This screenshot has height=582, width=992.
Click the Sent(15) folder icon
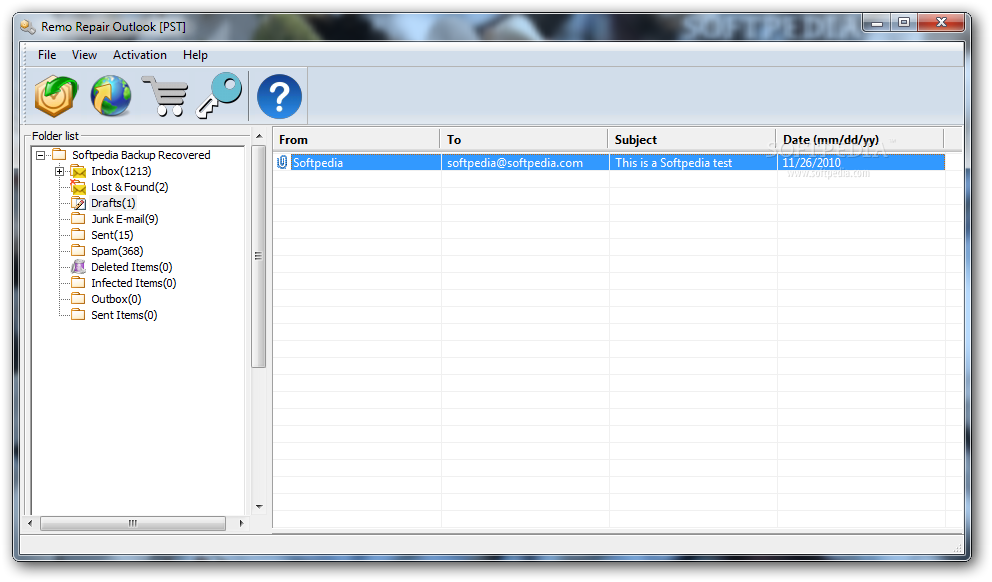(x=78, y=235)
